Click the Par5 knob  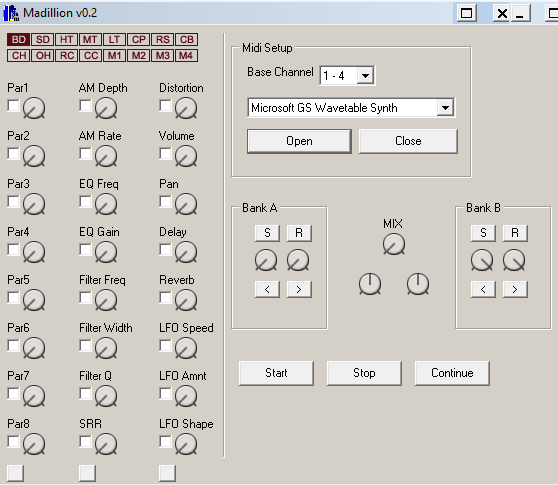point(34,300)
